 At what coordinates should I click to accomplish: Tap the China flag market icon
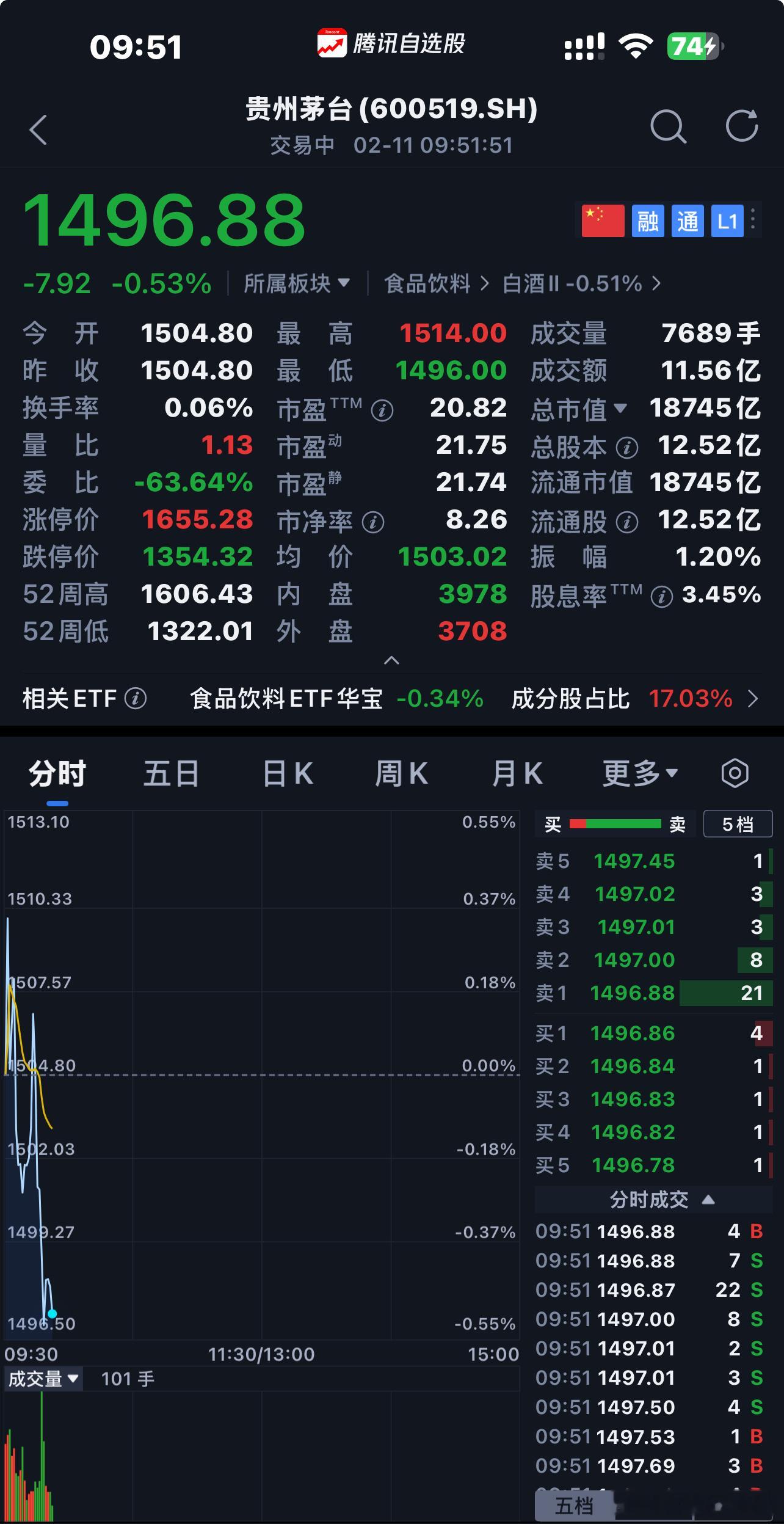[603, 221]
